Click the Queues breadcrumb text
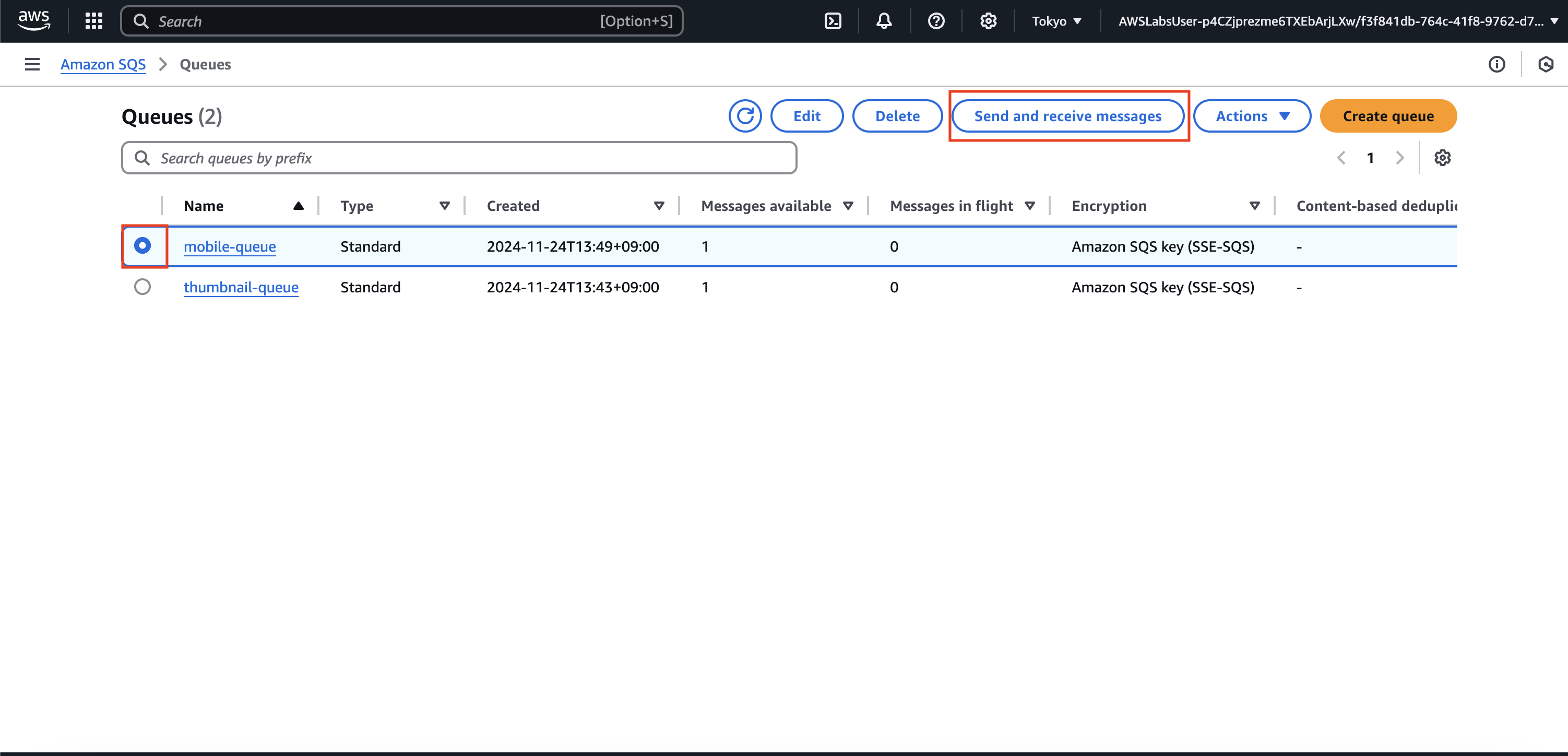This screenshot has width=1568, height=756. tap(205, 64)
